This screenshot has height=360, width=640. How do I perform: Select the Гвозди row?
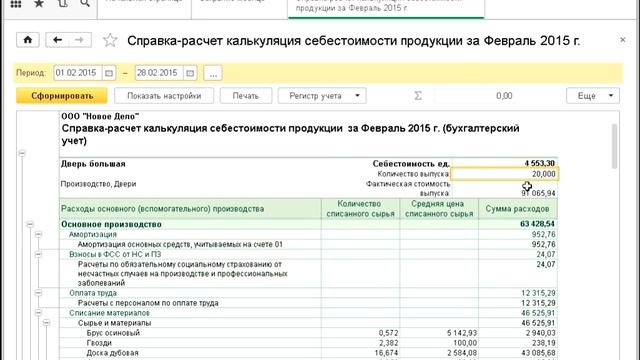(x=308, y=343)
